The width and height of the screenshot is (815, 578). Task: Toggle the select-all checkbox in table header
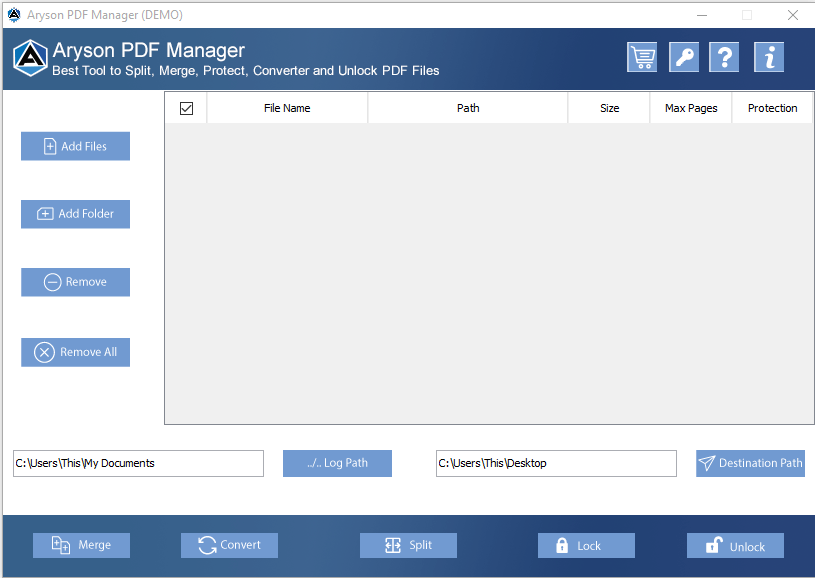tap(186, 108)
